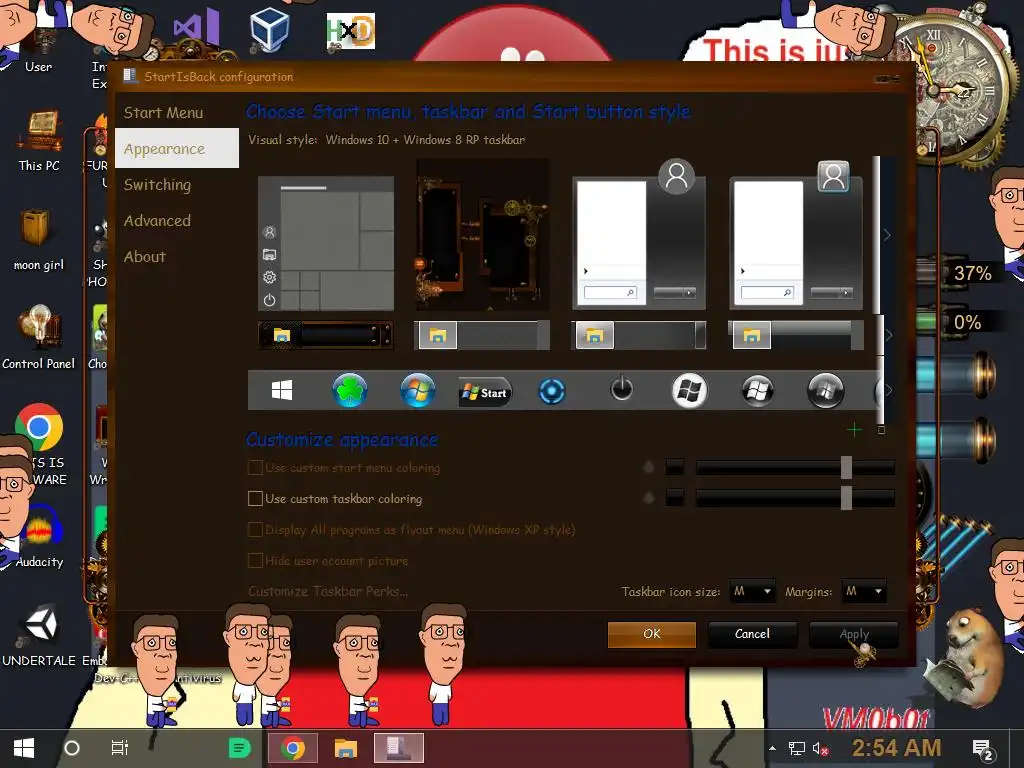This screenshot has height=768, width=1024.
Task: Open the Taskbar icon size dropdown
Action: point(752,591)
